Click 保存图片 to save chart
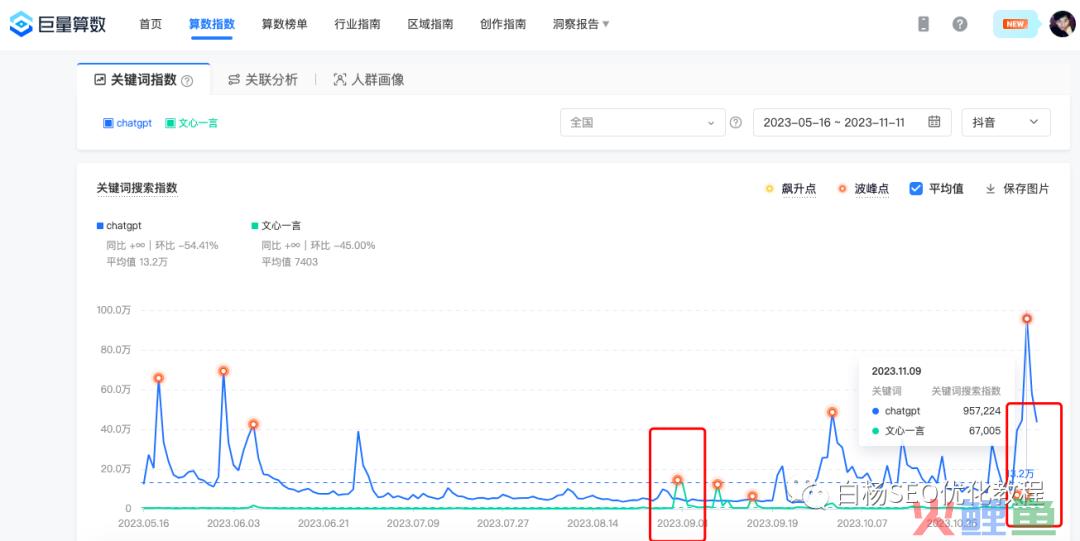Image resolution: width=1080 pixels, height=541 pixels. 1017,189
